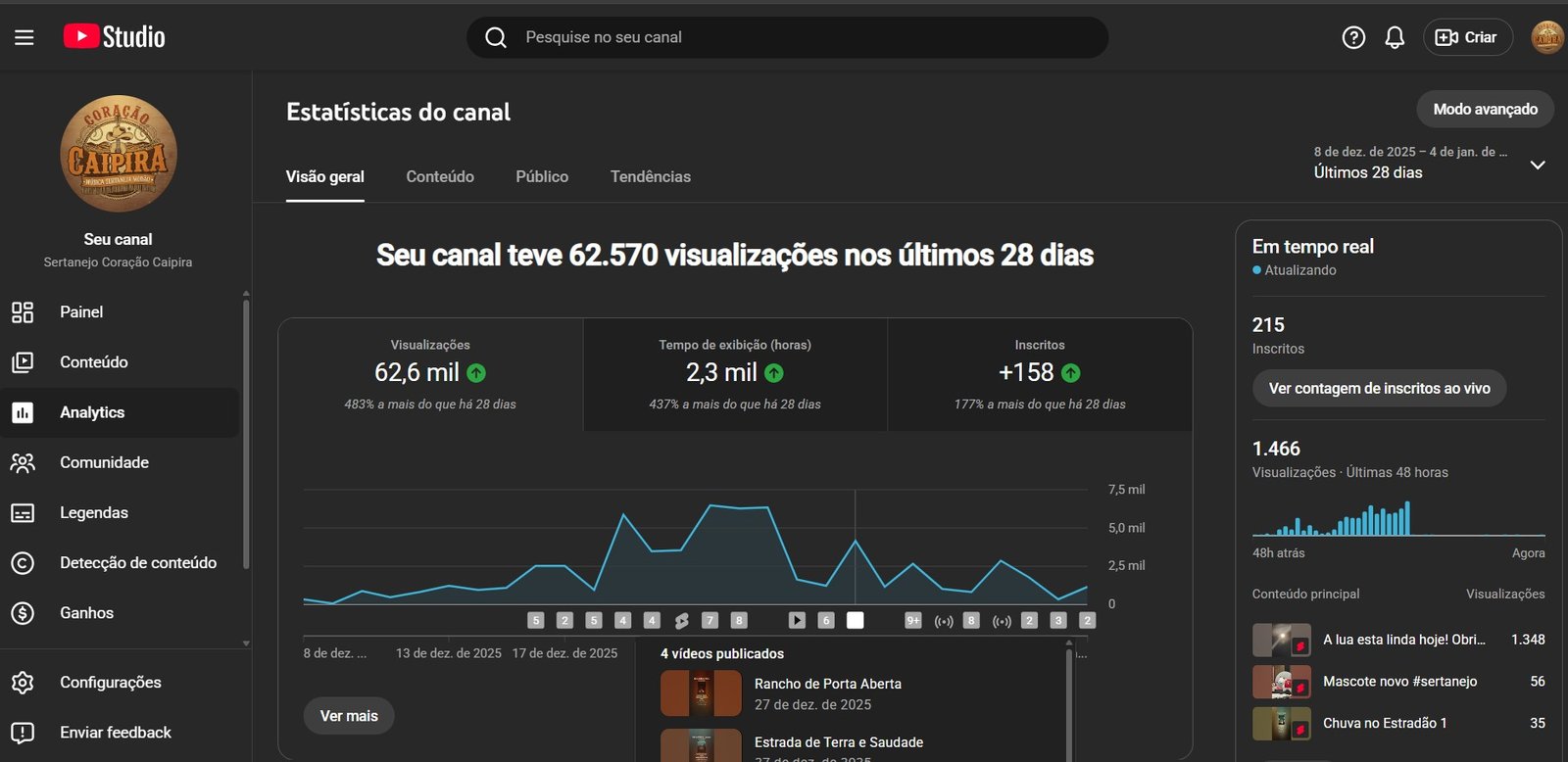Viewport: 1568px width, 762px height.
Task: Click the highlighted white chart marker
Action: tap(856, 620)
